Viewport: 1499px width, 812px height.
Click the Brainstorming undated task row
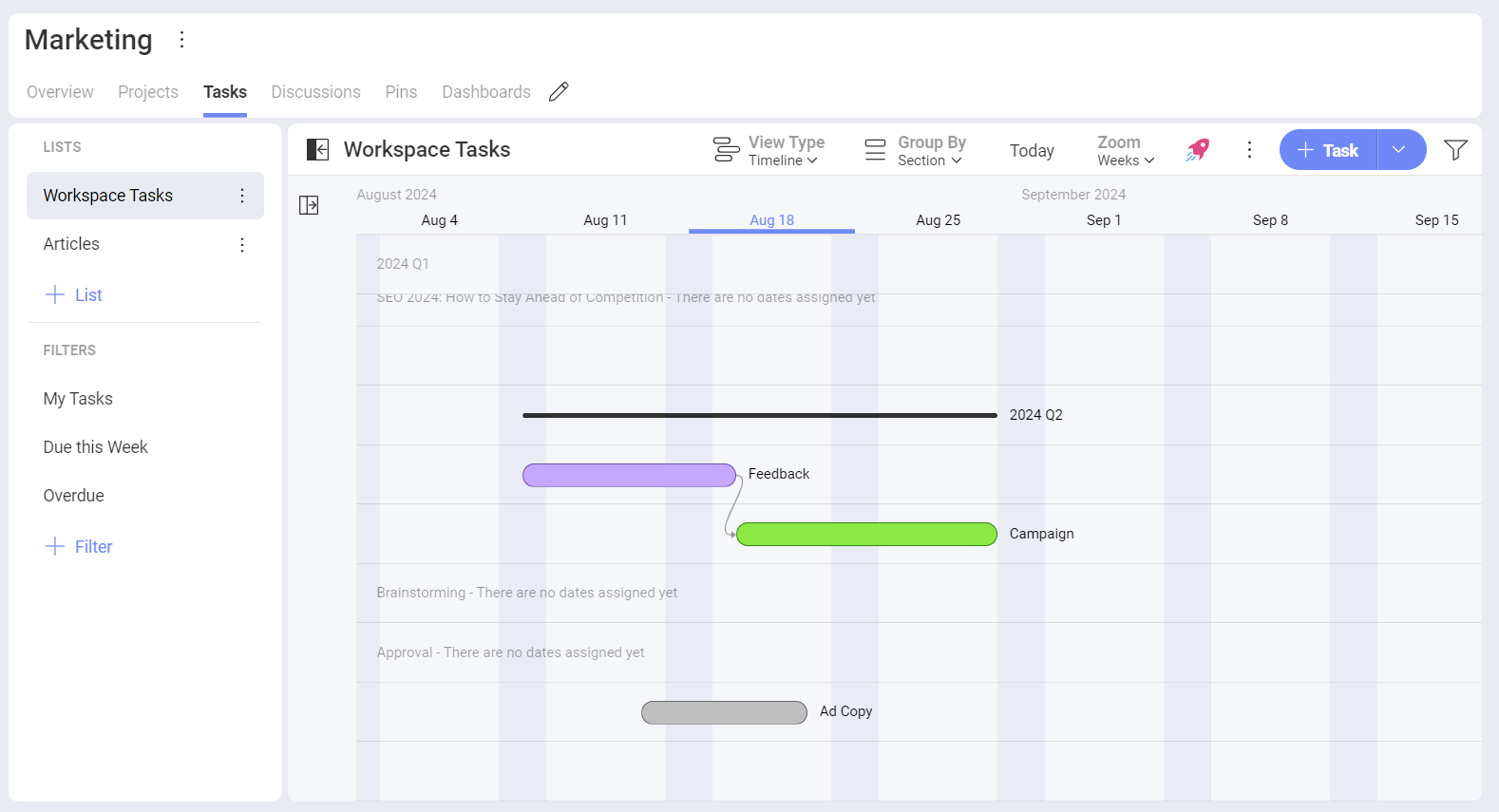coord(527,593)
